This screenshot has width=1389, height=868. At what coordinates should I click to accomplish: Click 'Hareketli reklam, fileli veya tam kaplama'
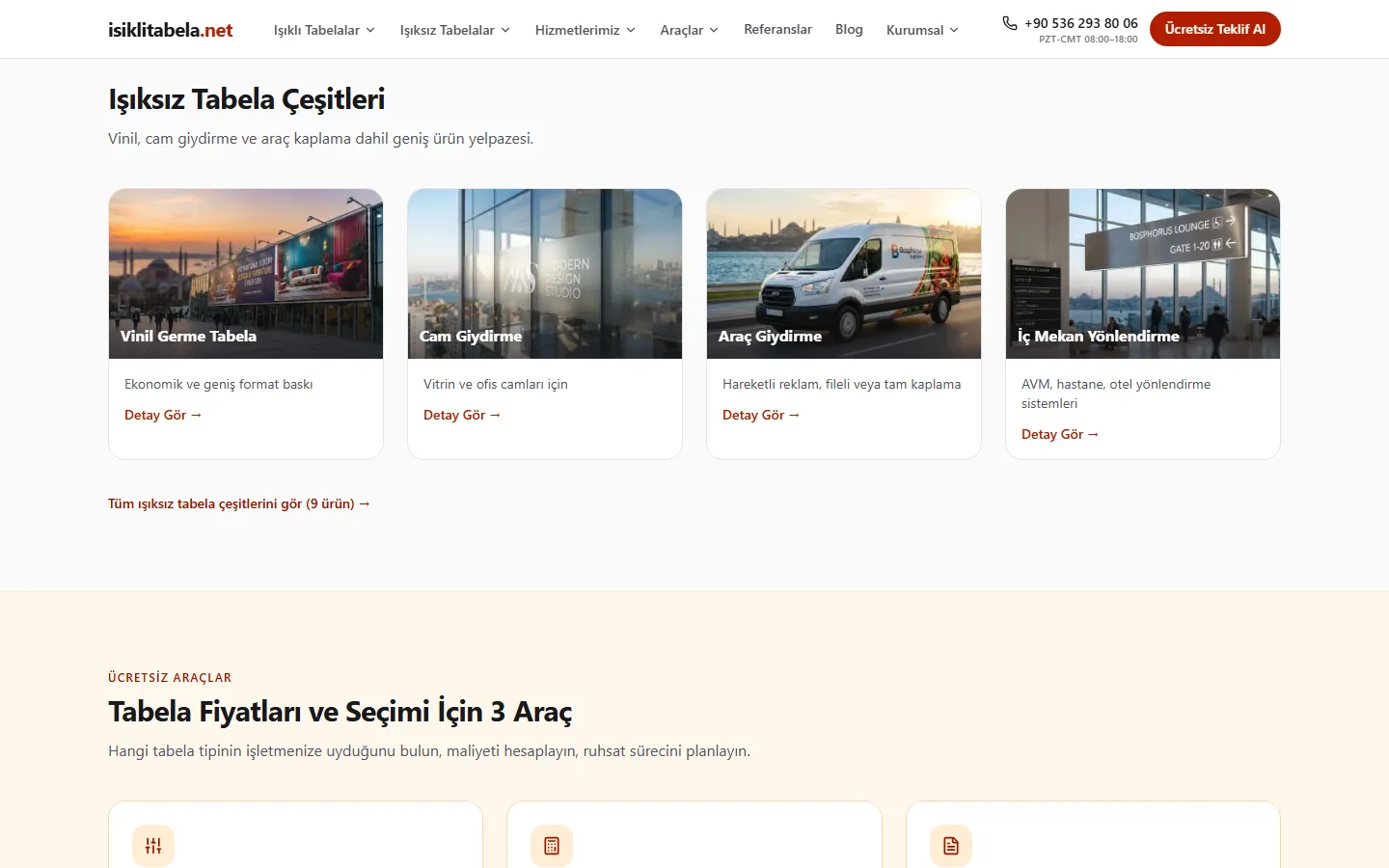[842, 384]
